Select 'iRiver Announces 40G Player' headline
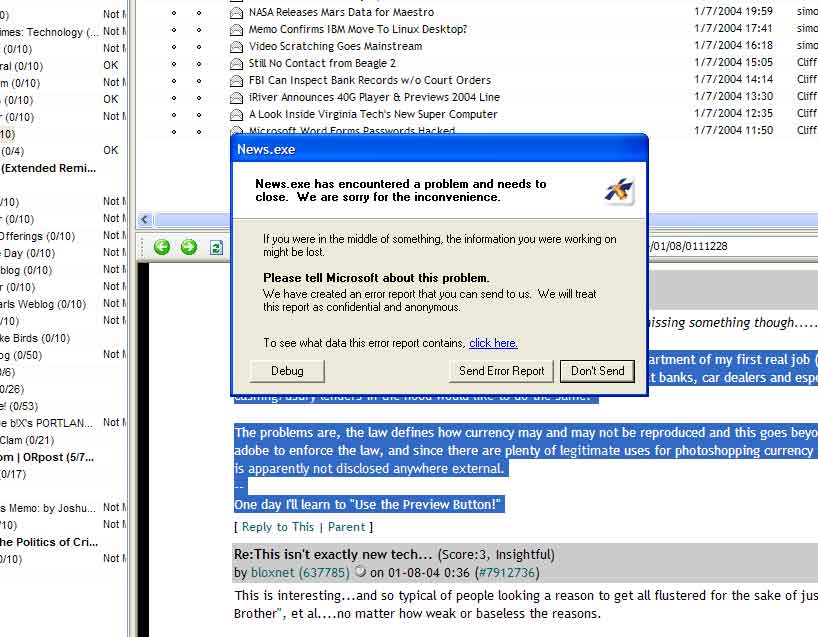818x637 pixels. [374, 97]
